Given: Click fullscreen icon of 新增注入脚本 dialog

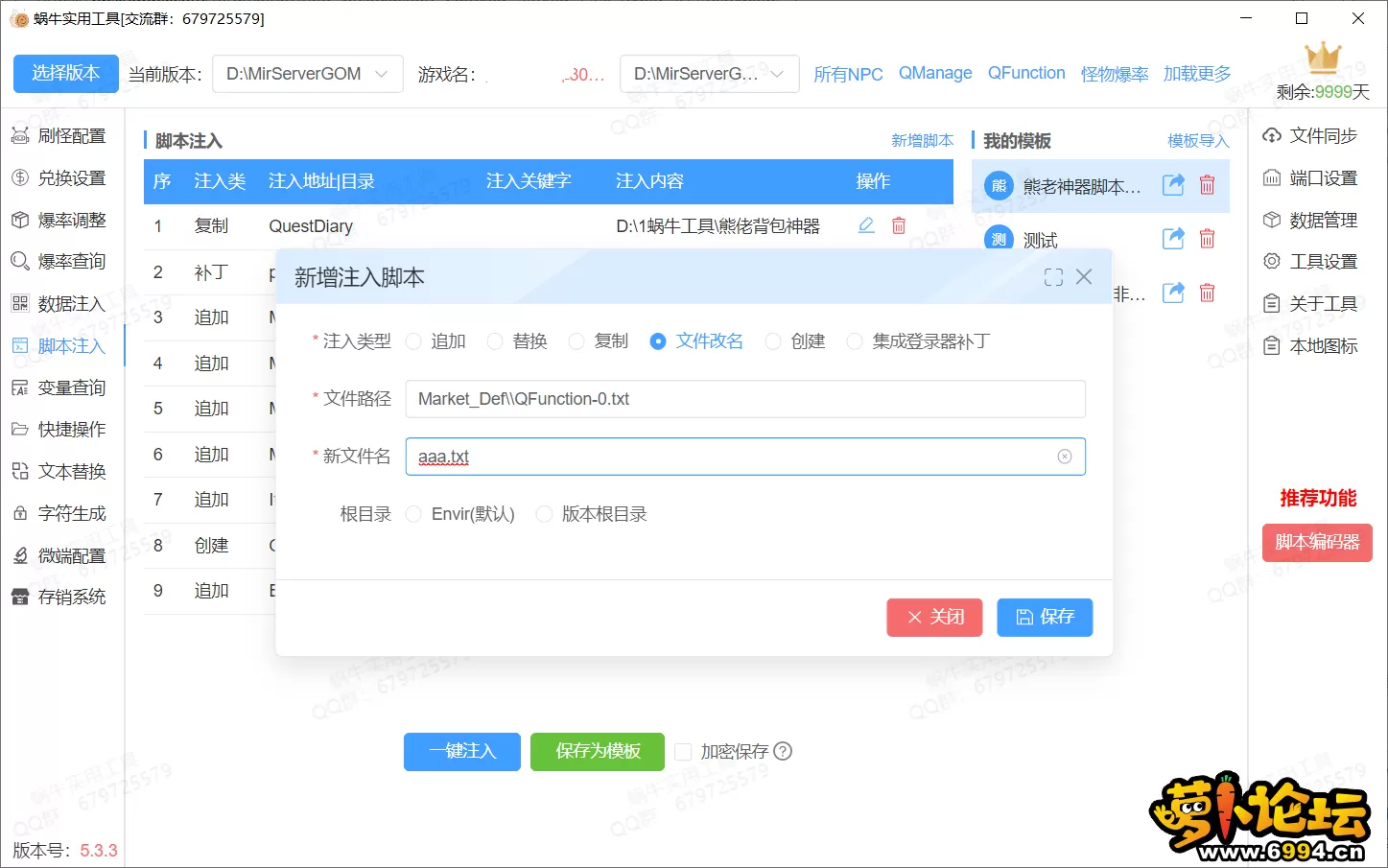Looking at the screenshot, I should 1053,277.
